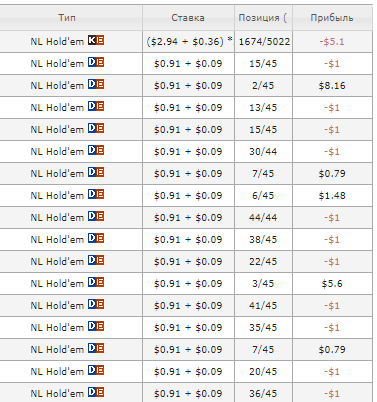Click the D icon in the 6/45 position row
Image resolution: width=377 pixels, height=402 pixels.
click(92, 194)
